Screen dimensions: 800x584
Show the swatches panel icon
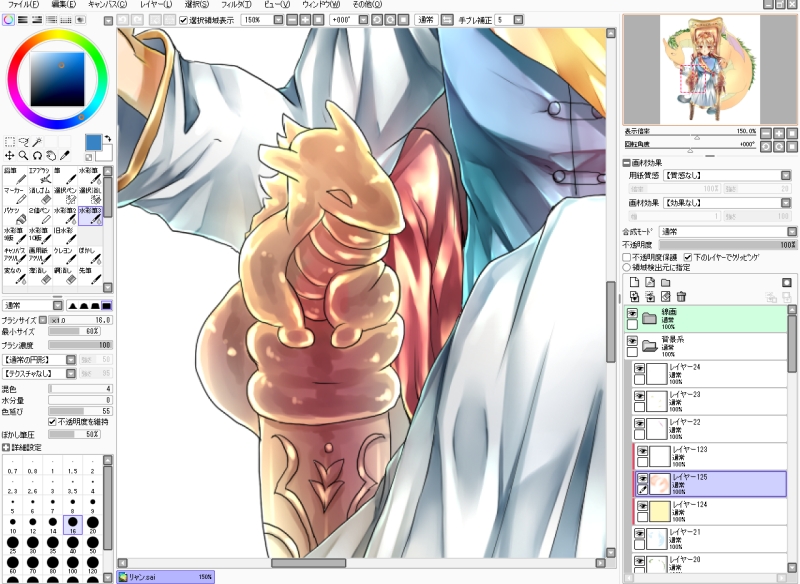pos(66,20)
